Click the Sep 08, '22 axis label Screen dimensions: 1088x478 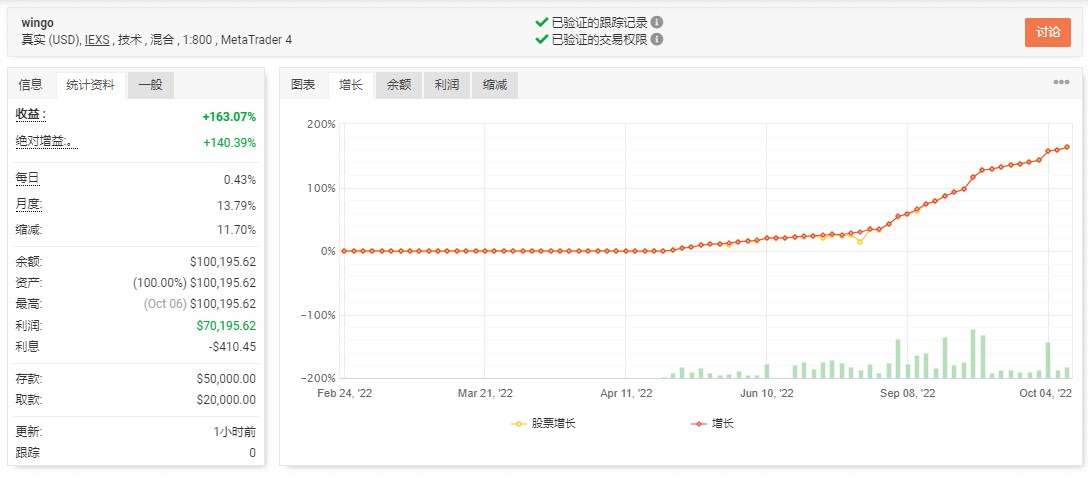(x=908, y=393)
